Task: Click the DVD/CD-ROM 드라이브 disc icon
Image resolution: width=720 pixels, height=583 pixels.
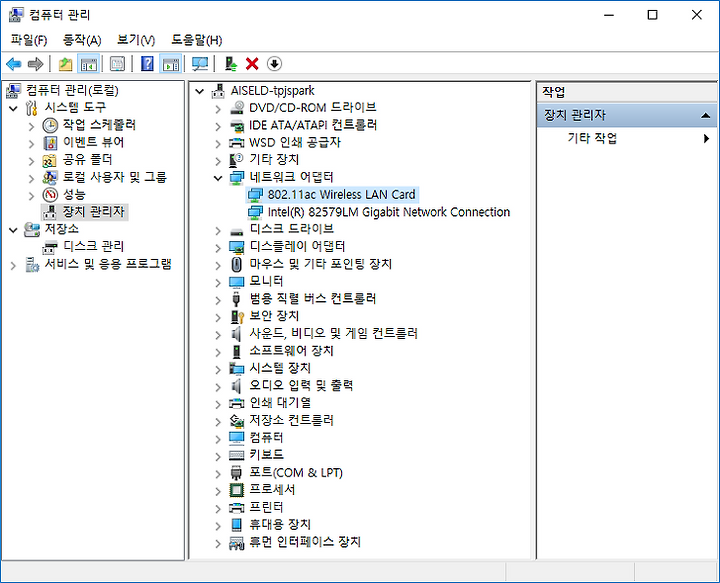Action: coord(236,108)
